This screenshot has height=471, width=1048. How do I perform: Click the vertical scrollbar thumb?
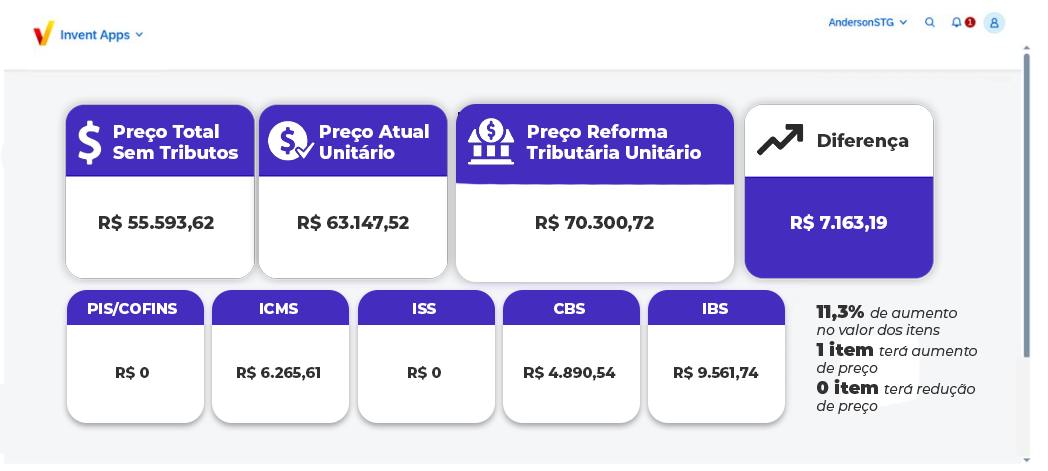click(x=1027, y=204)
